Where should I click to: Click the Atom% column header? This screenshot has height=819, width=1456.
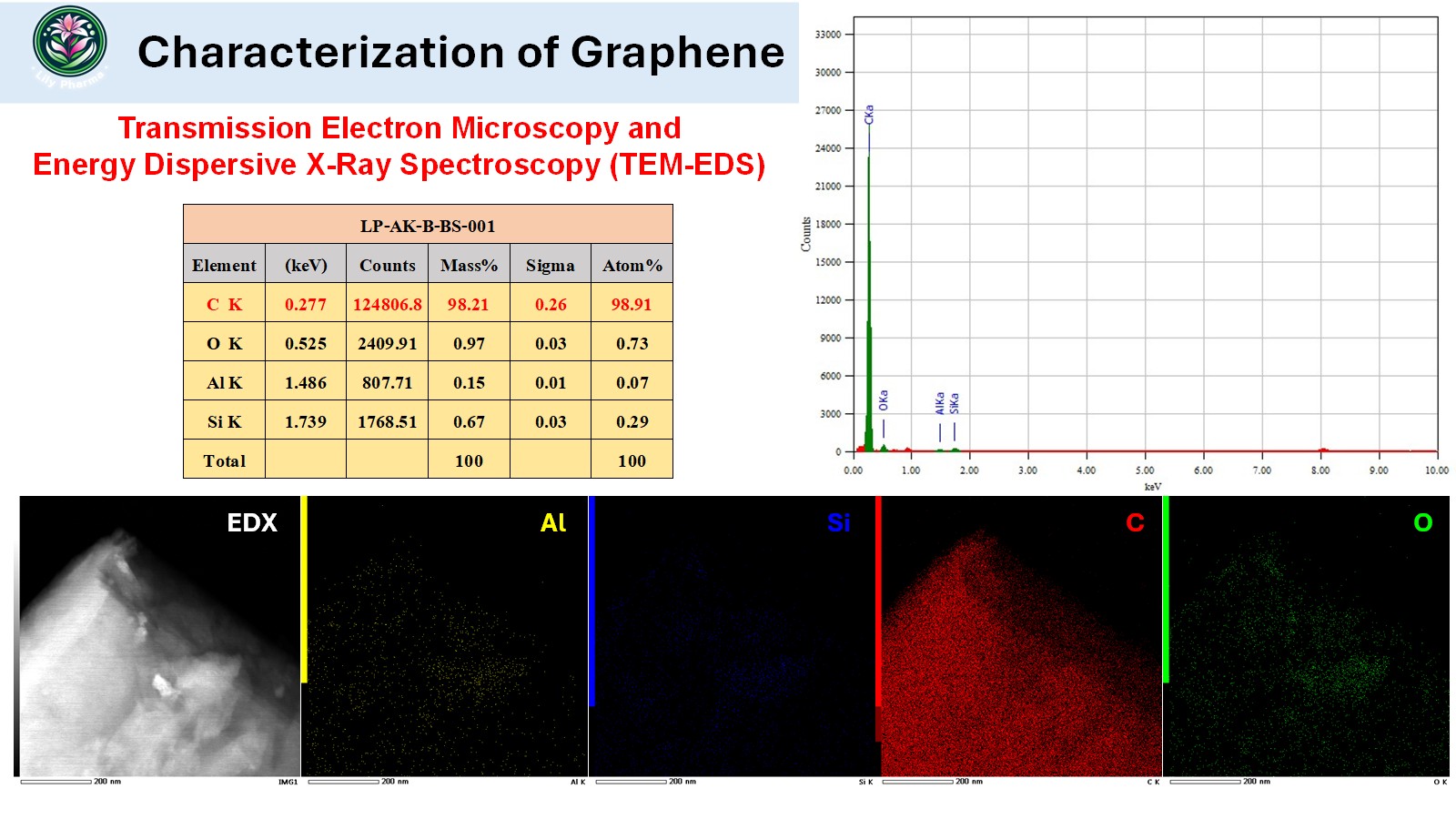(x=632, y=266)
